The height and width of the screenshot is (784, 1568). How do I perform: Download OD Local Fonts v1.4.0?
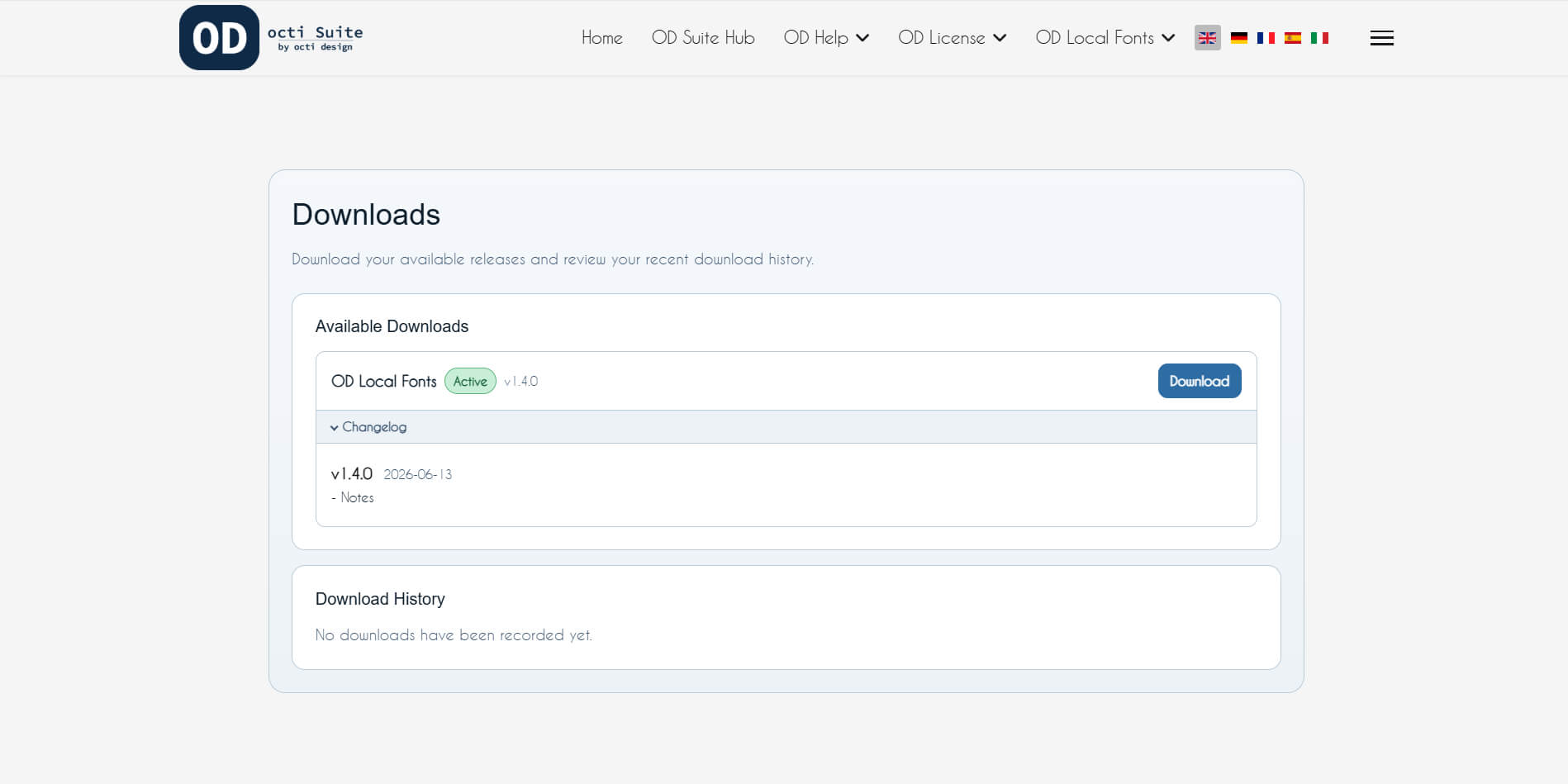coord(1199,381)
